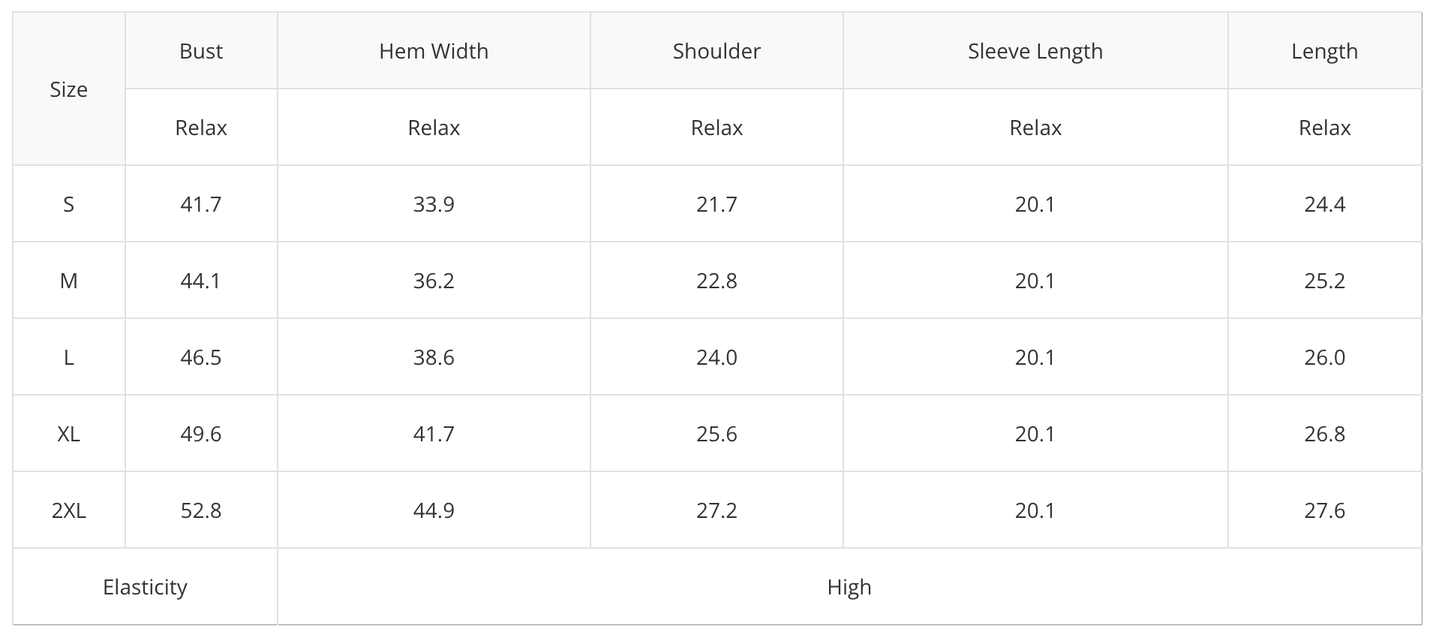Click the Relax subheader under Bust
The width and height of the screenshot is (1445, 638).
201,128
